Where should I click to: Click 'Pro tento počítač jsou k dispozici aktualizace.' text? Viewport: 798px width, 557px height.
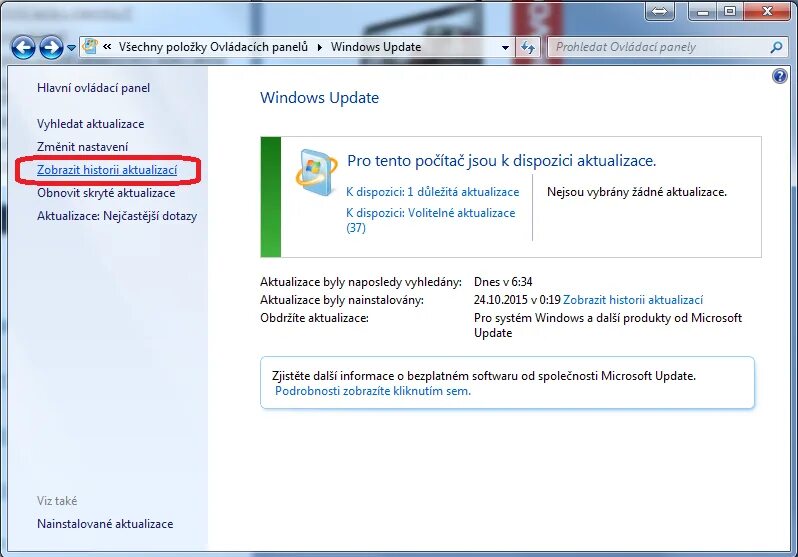click(502, 161)
